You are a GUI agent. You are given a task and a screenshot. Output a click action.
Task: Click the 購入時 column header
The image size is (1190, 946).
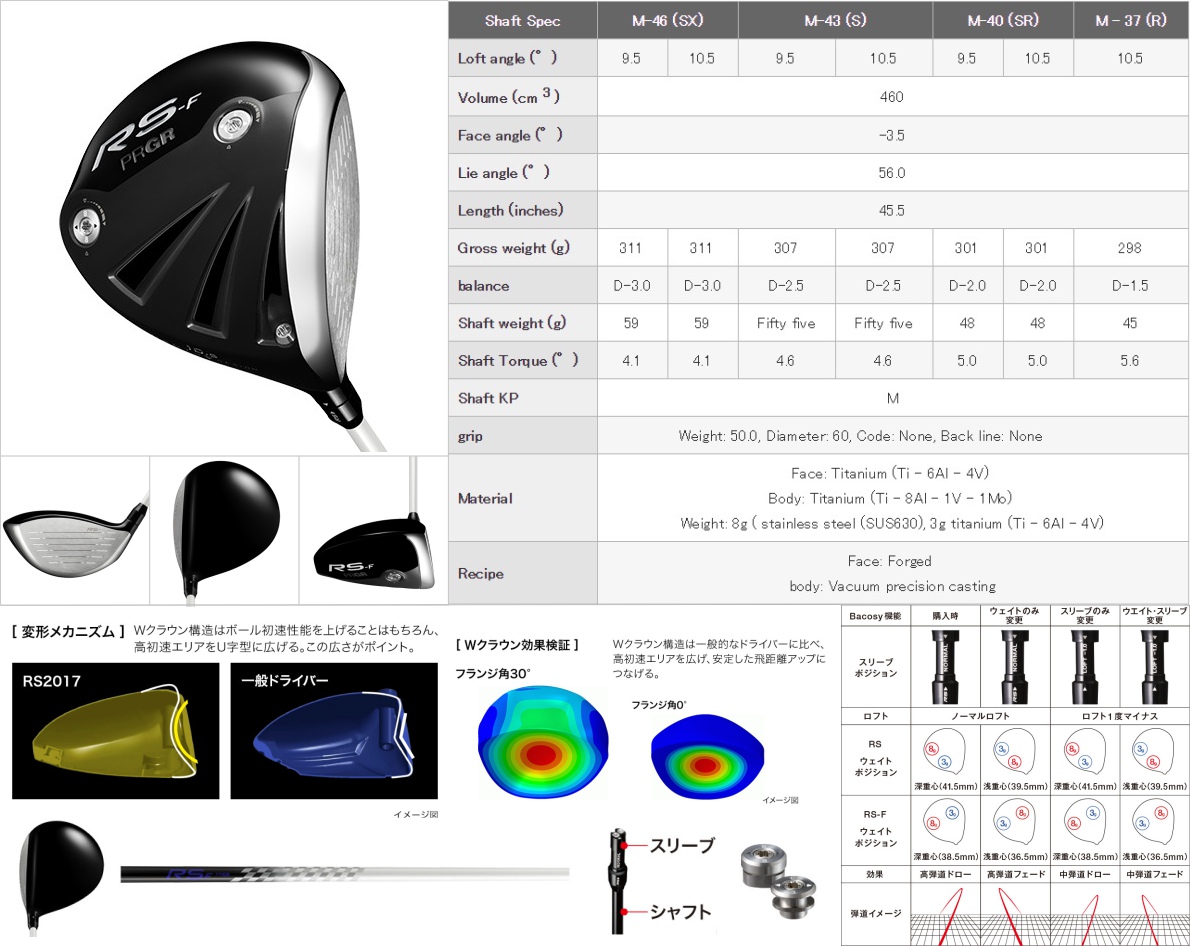(x=945, y=616)
